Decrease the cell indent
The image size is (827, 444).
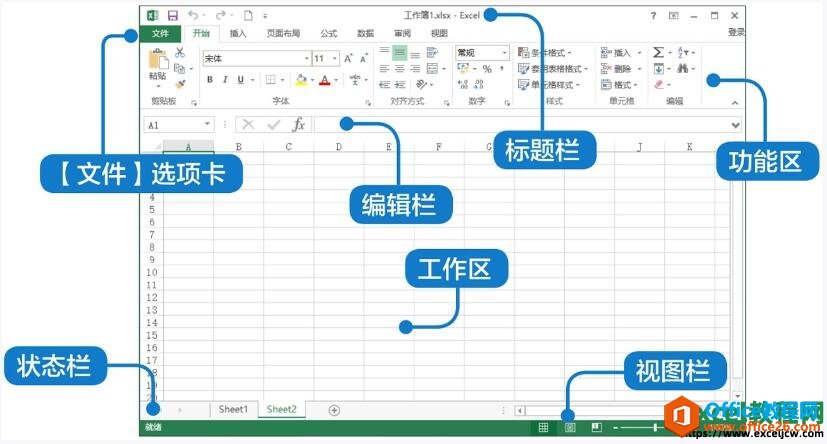click(x=384, y=84)
